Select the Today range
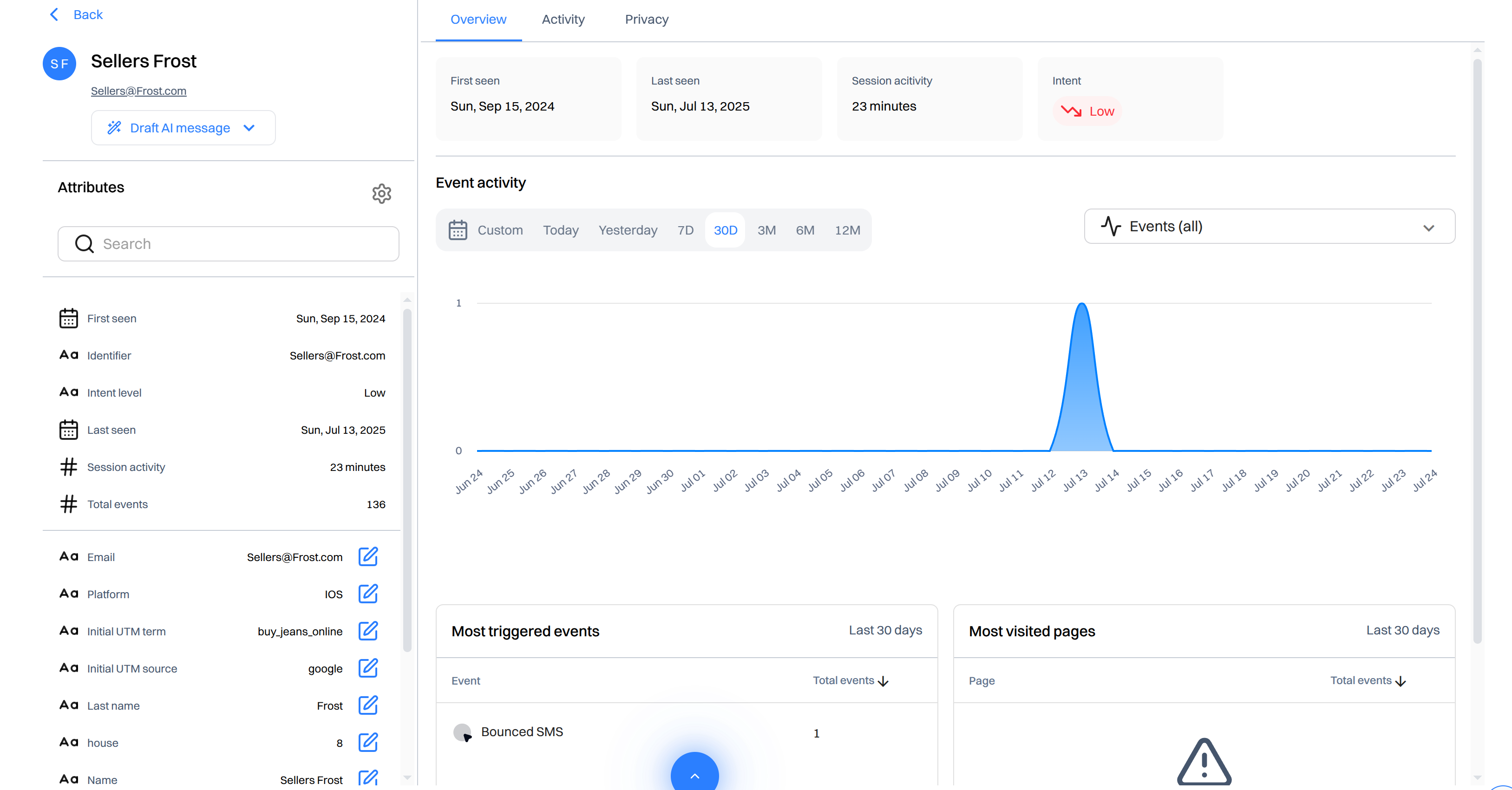 point(561,230)
